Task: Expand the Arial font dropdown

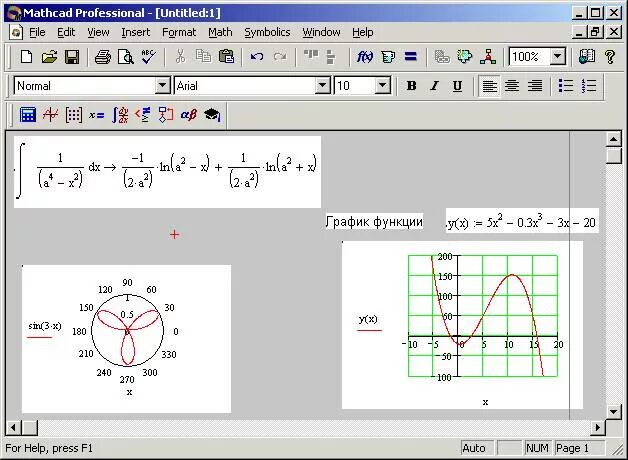Action: point(322,86)
